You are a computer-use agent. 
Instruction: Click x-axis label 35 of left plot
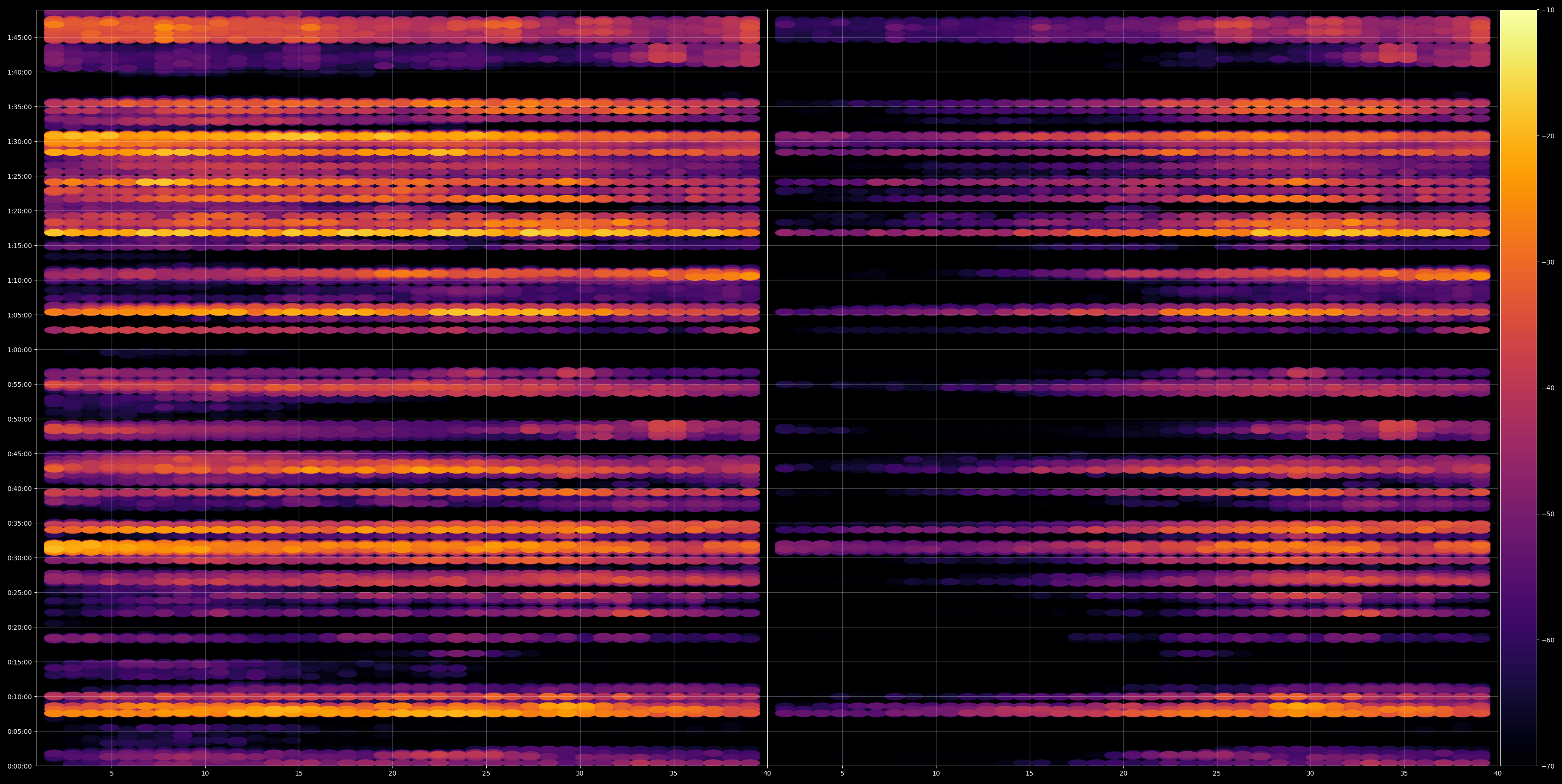pos(674,774)
